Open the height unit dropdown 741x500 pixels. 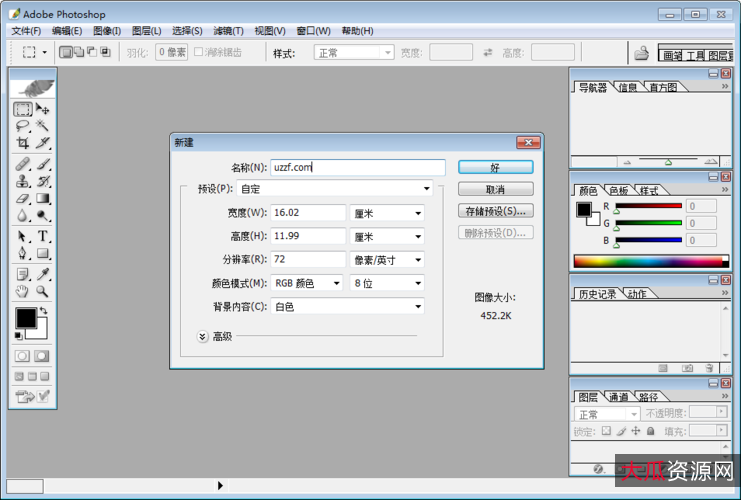pyautogui.click(x=387, y=236)
